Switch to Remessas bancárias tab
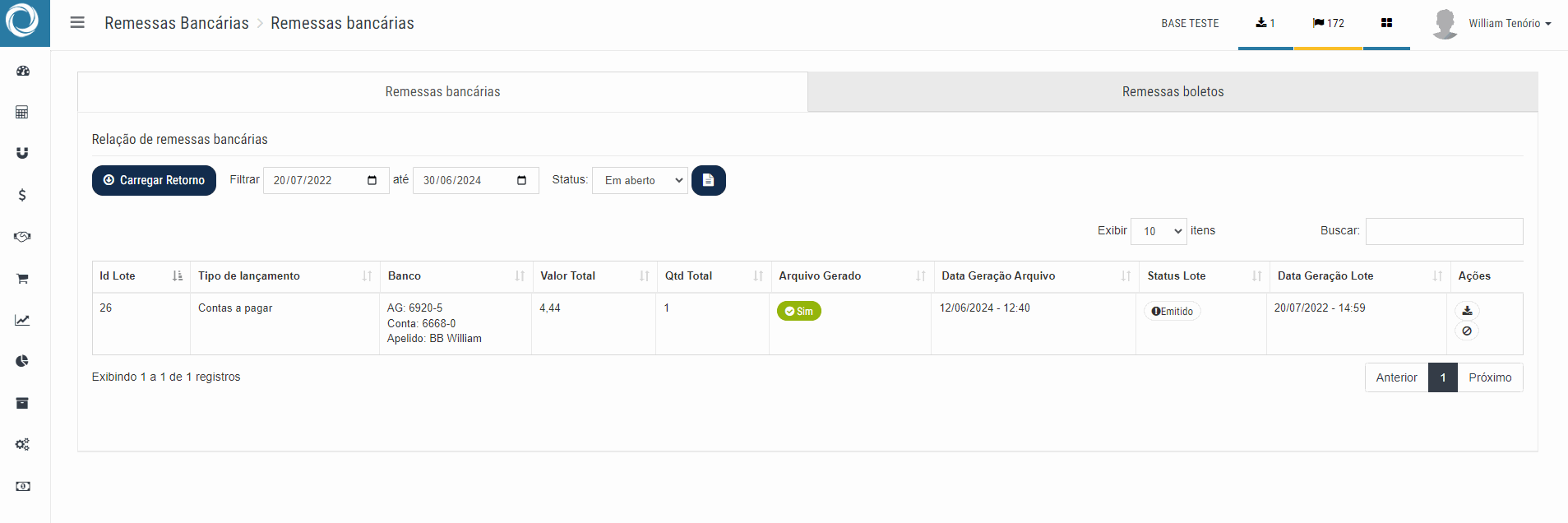This screenshot has width=1568, height=523. click(442, 91)
